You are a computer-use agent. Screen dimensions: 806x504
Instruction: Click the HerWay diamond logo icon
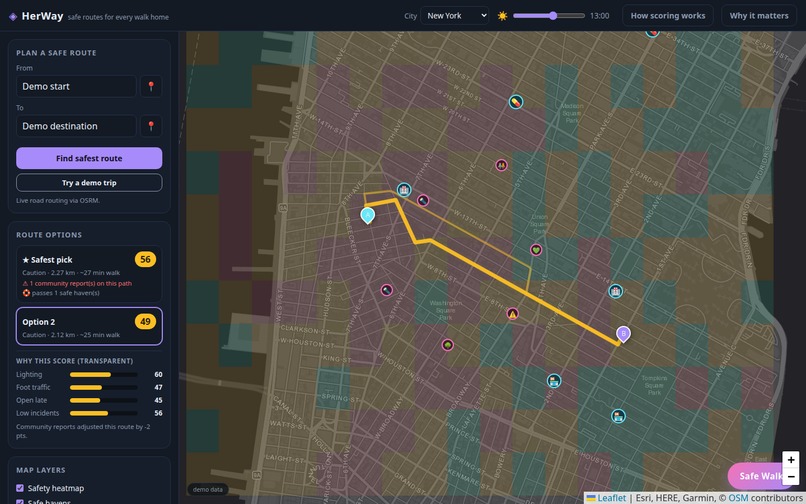[x=13, y=16]
